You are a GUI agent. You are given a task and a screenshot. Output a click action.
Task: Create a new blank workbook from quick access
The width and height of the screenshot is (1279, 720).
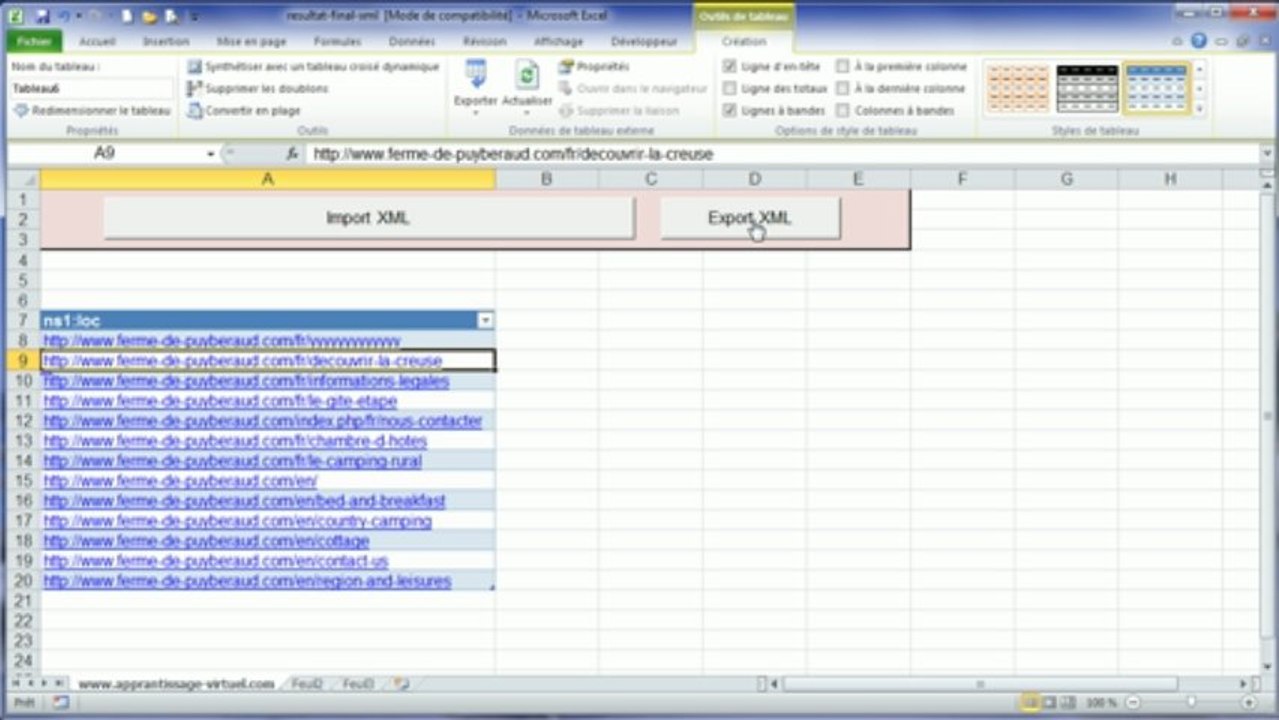(x=128, y=16)
